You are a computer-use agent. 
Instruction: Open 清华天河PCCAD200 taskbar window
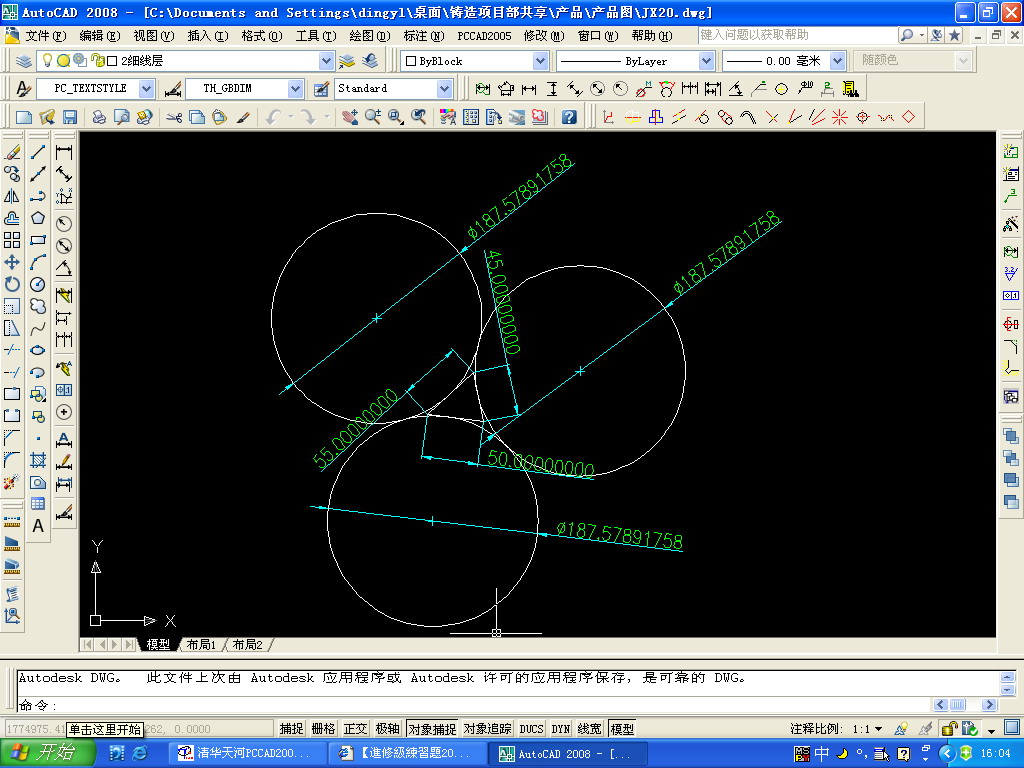pyautogui.click(x=246, y=754)
